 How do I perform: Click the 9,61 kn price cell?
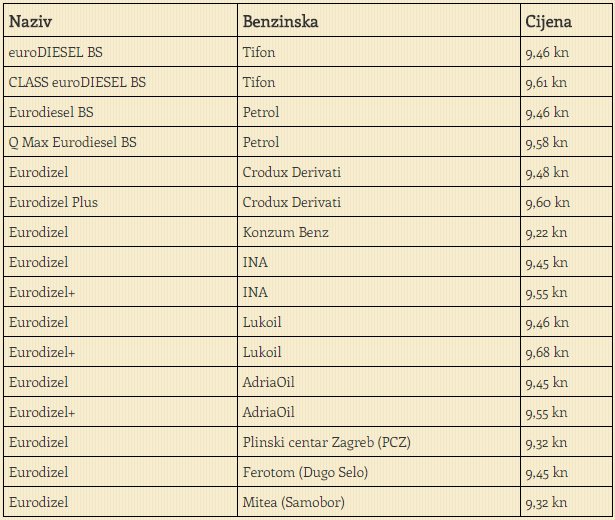click(546, 82)
